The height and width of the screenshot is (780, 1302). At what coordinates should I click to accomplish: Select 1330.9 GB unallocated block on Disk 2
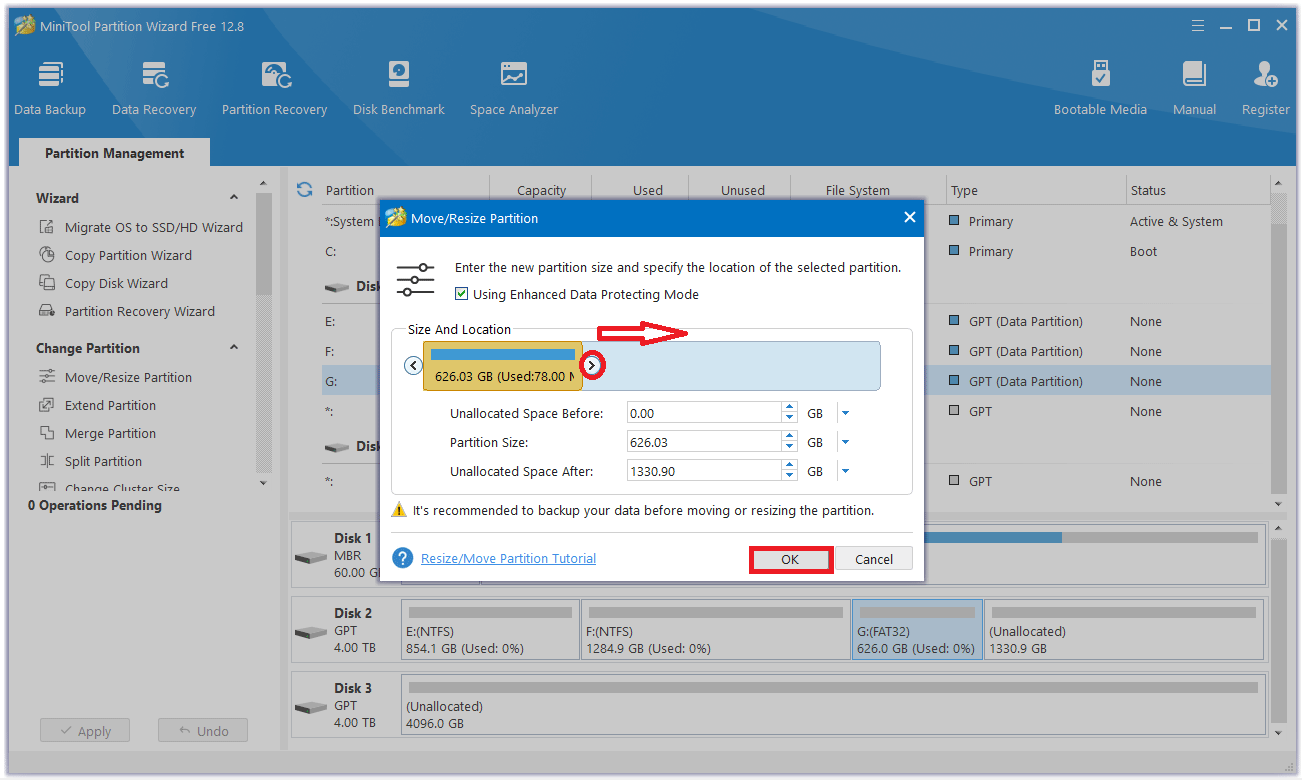1123,629
